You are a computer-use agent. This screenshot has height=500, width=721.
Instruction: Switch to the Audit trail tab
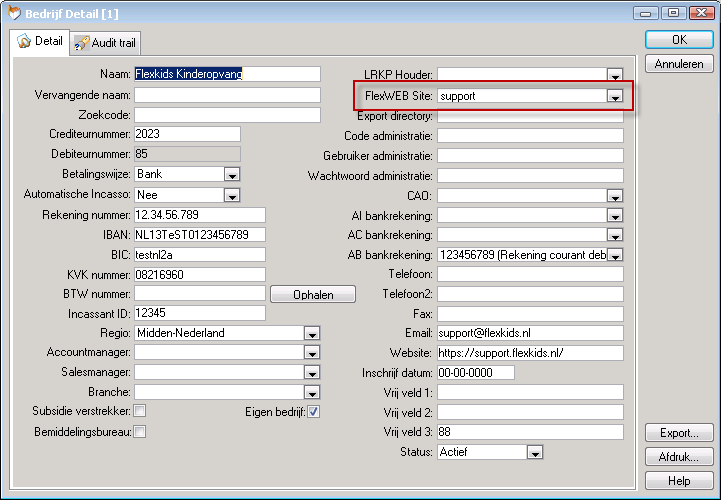[x=106, y=43]
